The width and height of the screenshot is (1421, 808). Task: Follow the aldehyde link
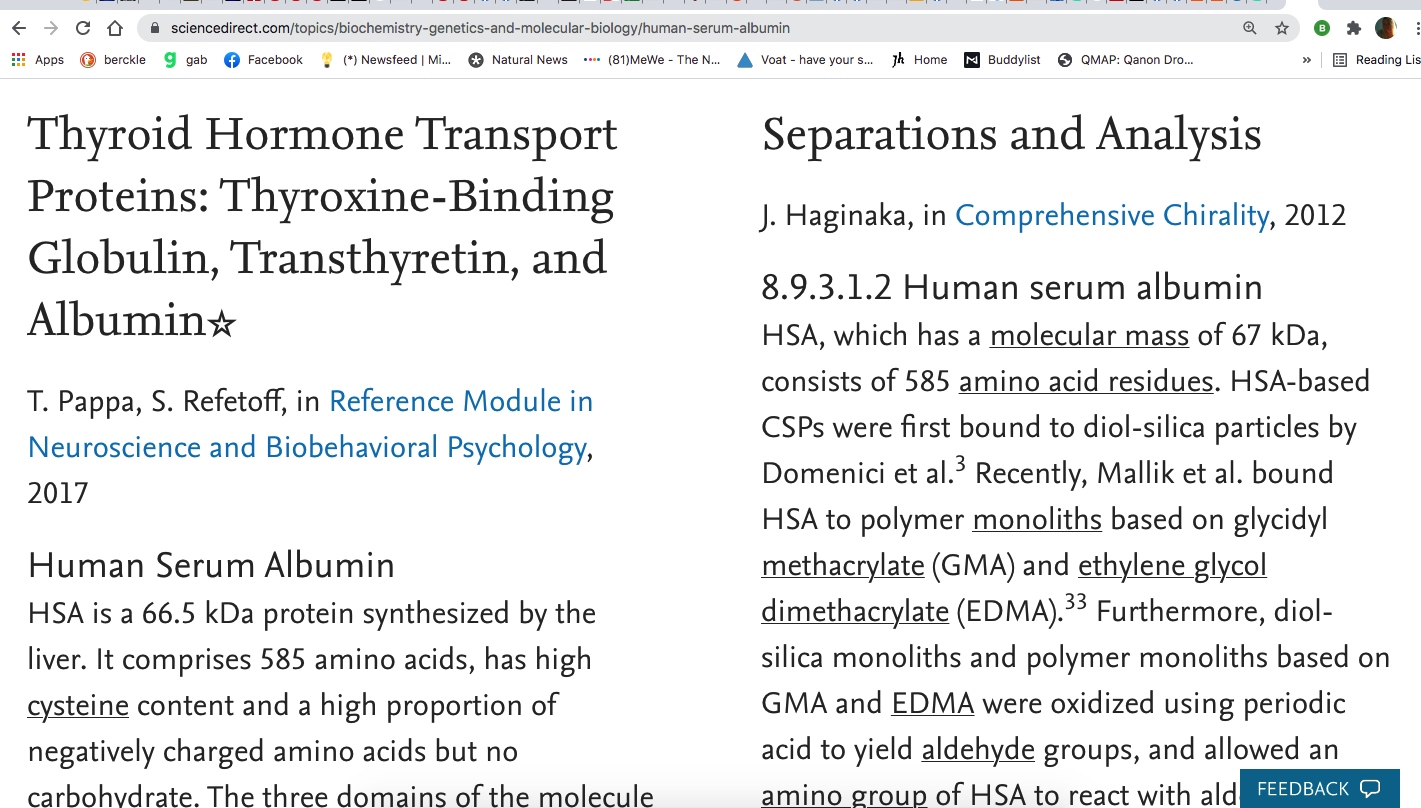click(979, 749)
